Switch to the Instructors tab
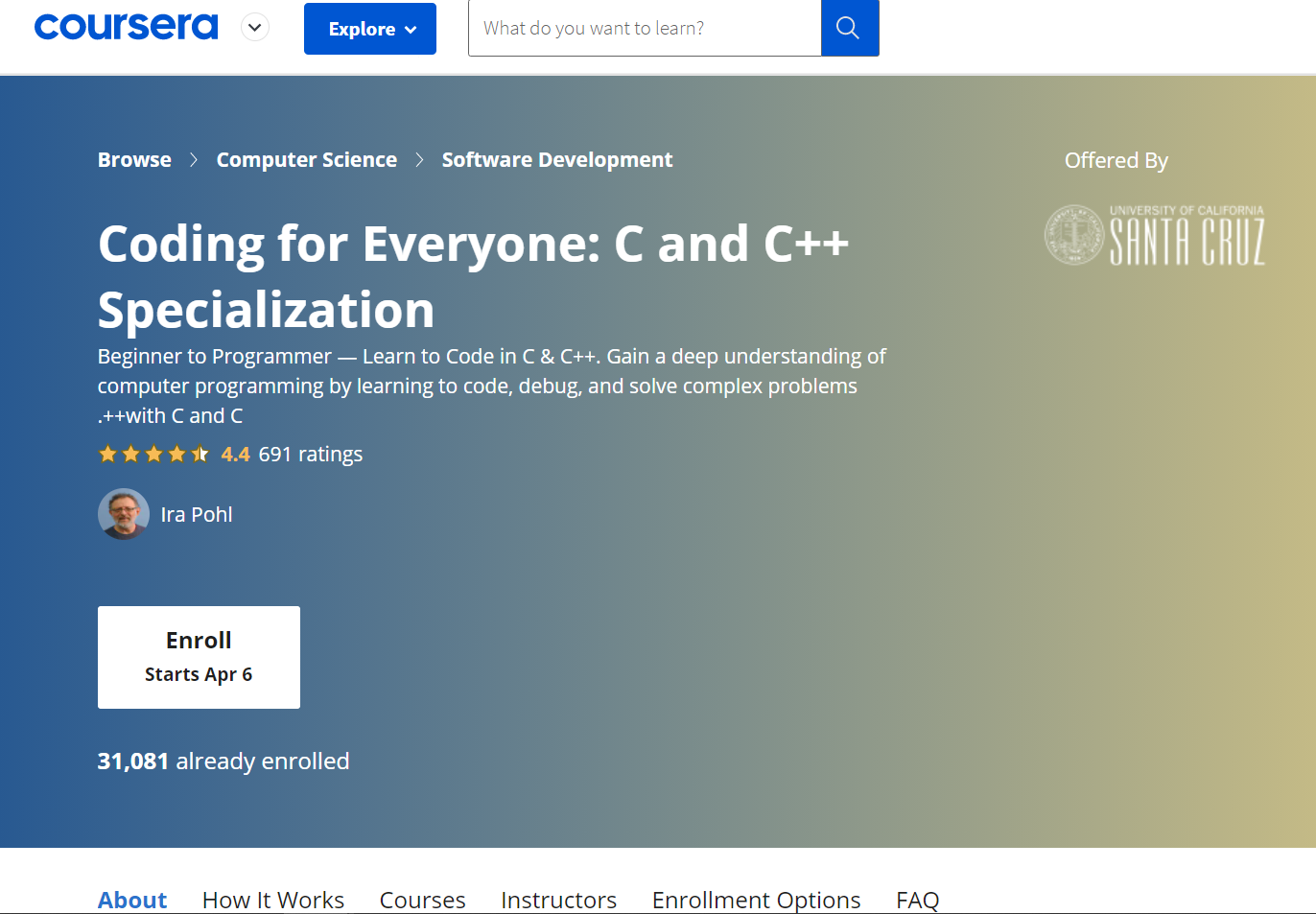 (x=559, y=900)
